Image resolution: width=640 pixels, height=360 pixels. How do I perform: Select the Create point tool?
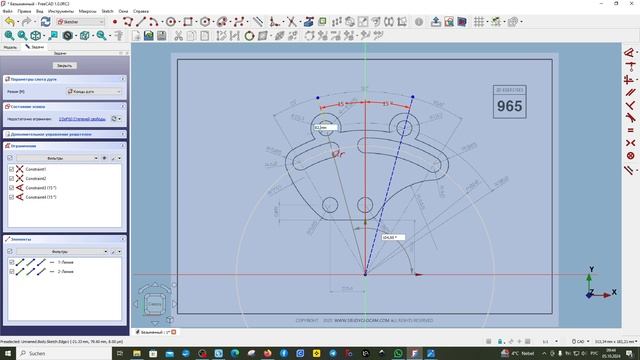point(115,22)
